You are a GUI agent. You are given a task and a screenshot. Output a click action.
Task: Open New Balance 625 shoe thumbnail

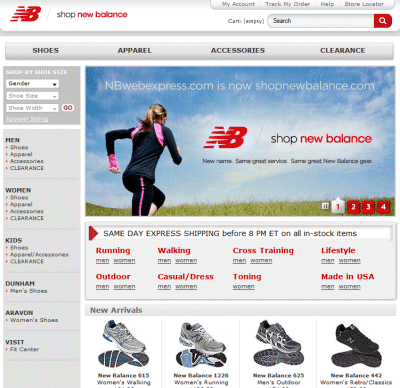(x=279, y=343)
